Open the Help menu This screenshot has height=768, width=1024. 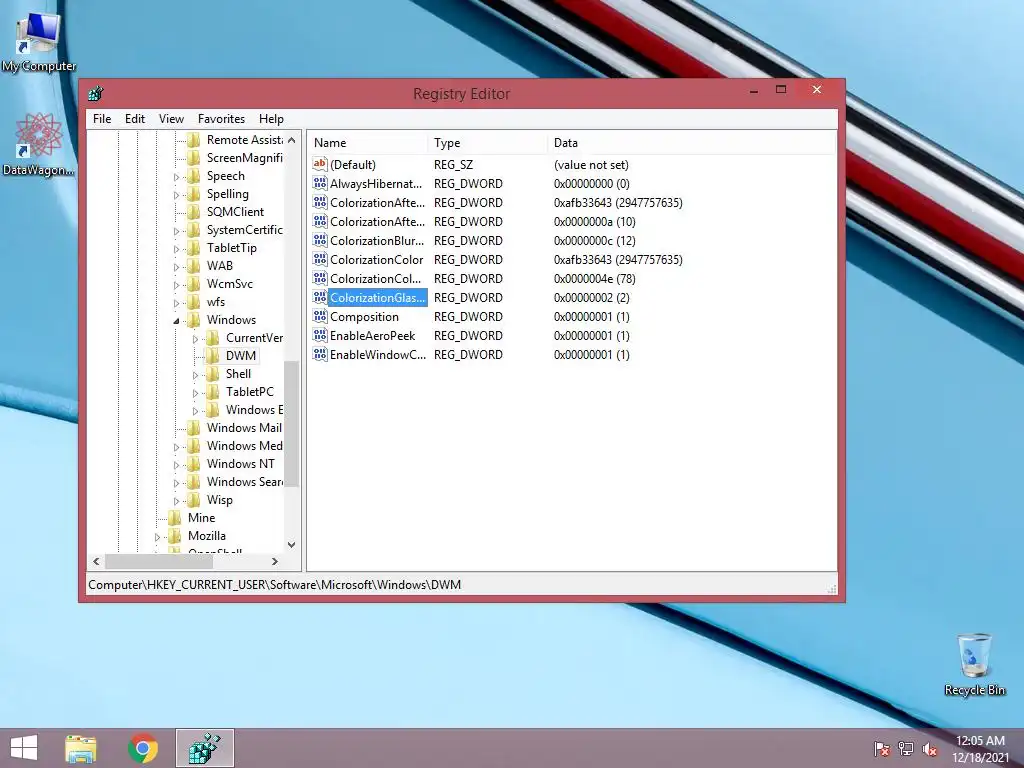(x=271, y=119)
